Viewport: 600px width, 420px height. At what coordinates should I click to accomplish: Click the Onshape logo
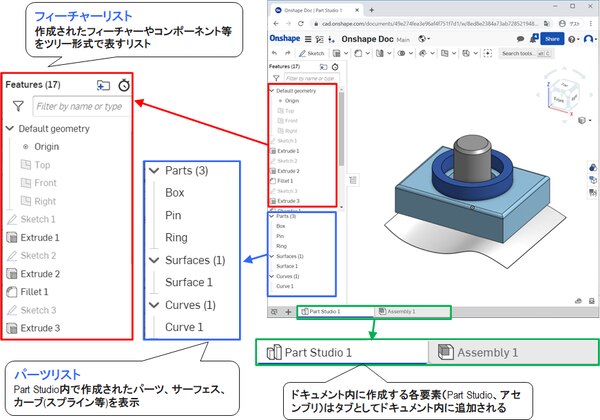coord(285,38)
